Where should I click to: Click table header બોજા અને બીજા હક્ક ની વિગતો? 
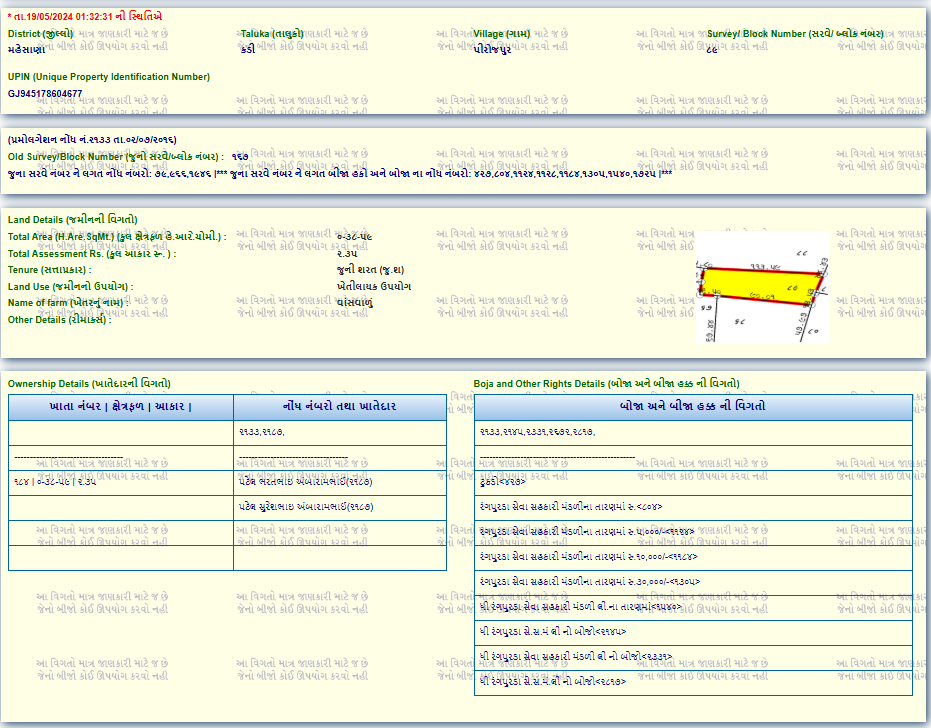(x=693, y=407)
